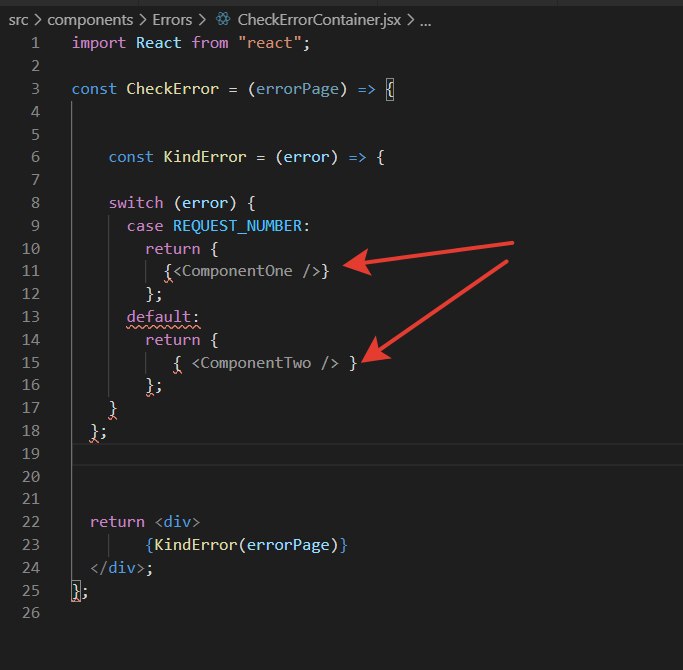
Task: Click 'KindError' declaration on line 6
Action: 205,157
